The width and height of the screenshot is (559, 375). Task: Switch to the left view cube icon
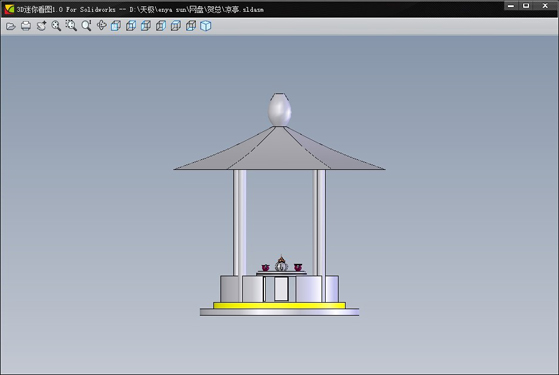[x=146, y=26]
